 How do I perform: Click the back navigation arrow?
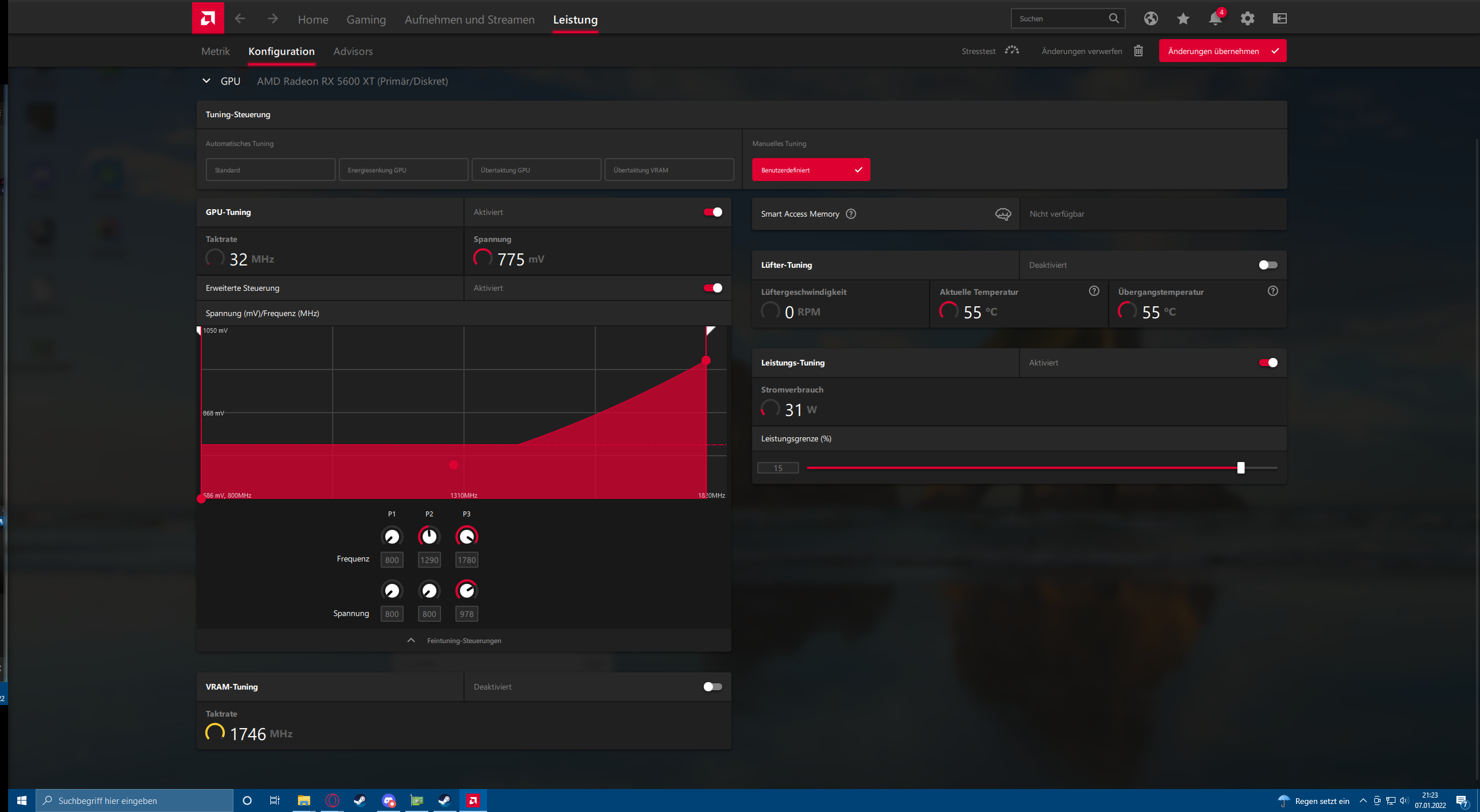pyautogui.click(x=240, y=19)
